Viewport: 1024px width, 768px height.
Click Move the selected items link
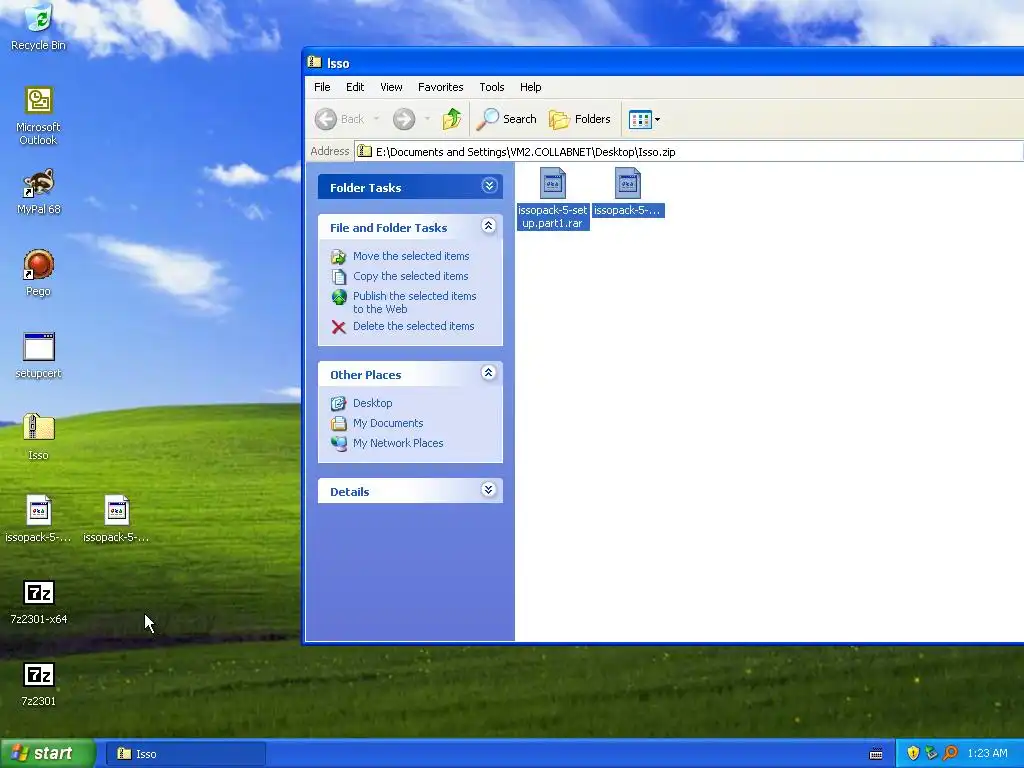click(411, 256)
